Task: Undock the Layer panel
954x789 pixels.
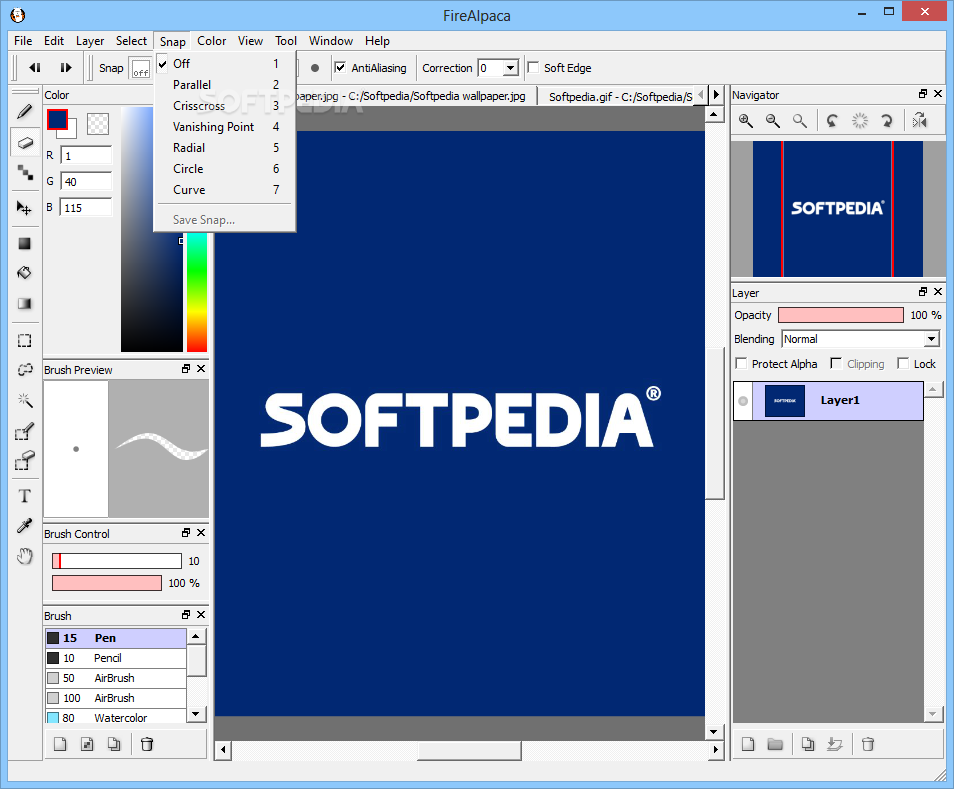Action: [923, 292]
